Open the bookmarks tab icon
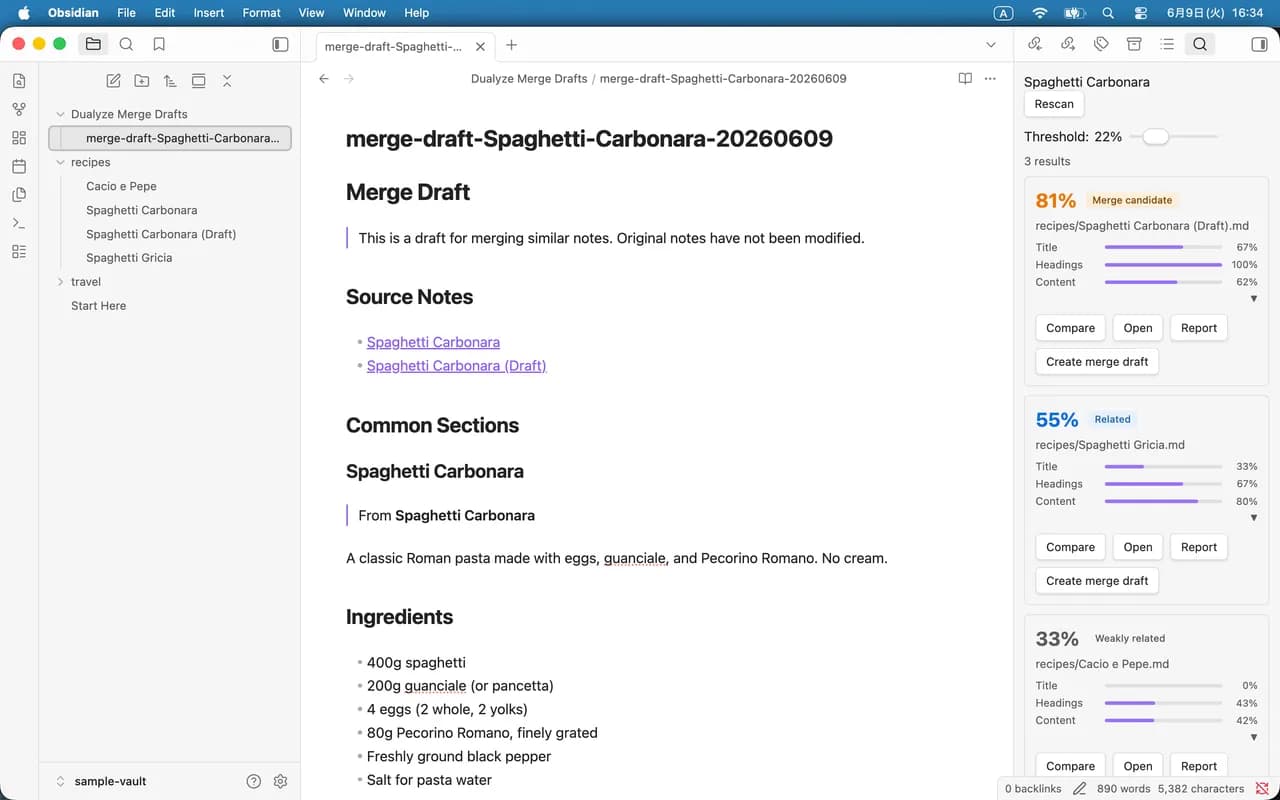Screen dimensions: 1280x800 pyautogui.click(x=159, y=44)
